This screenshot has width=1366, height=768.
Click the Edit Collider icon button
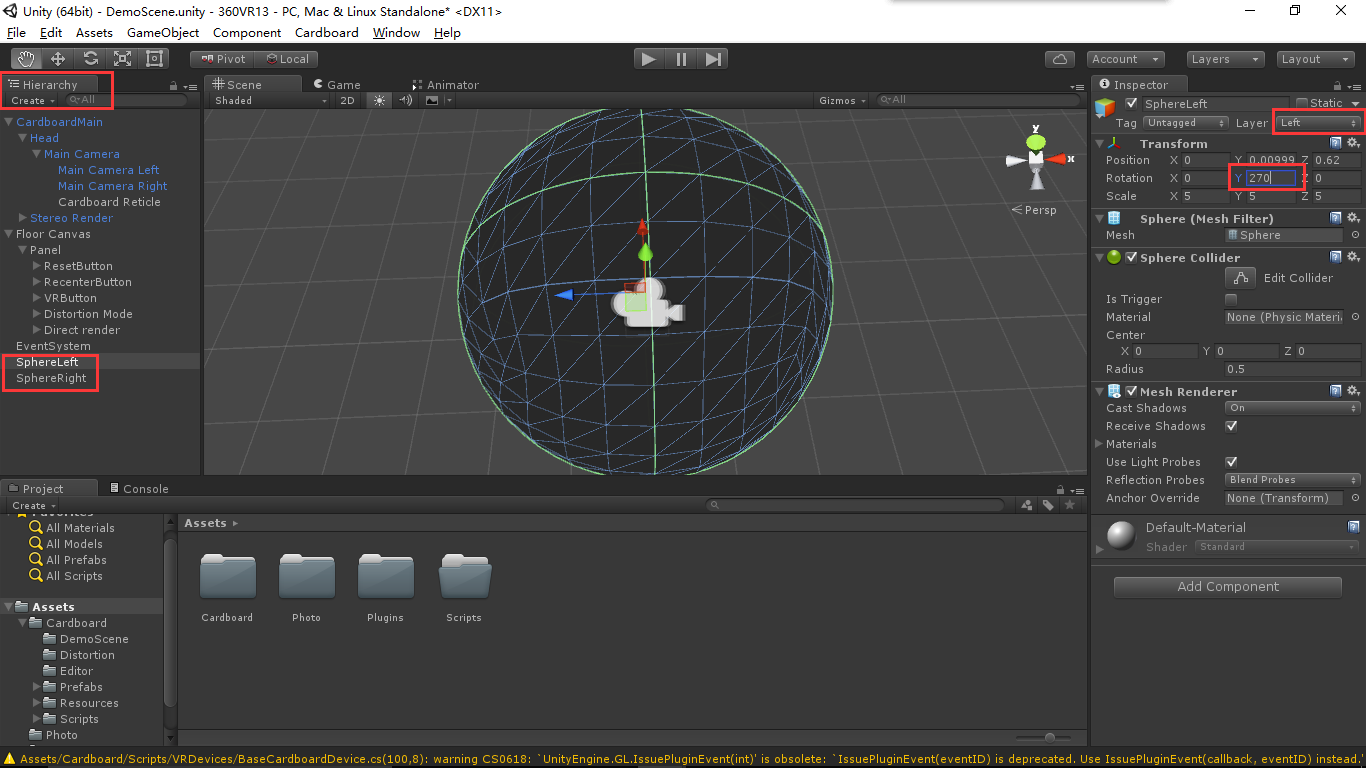1240,278
